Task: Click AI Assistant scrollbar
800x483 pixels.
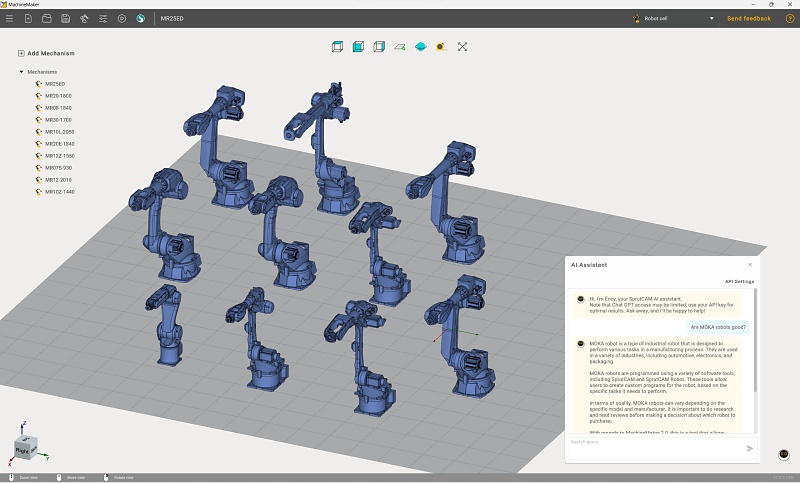Action: point(755,340)
